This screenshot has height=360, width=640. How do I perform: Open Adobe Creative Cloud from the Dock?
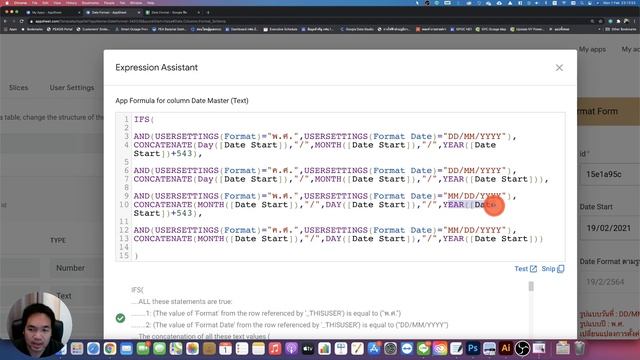pyautogui.click(x=440, y=348)
